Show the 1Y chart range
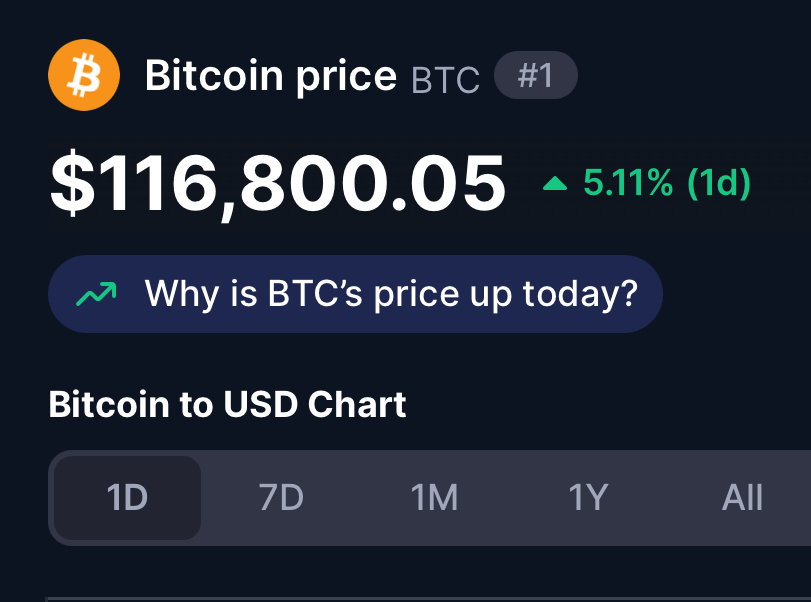Viewport: 811px width, 602px height. pos(588,498)
